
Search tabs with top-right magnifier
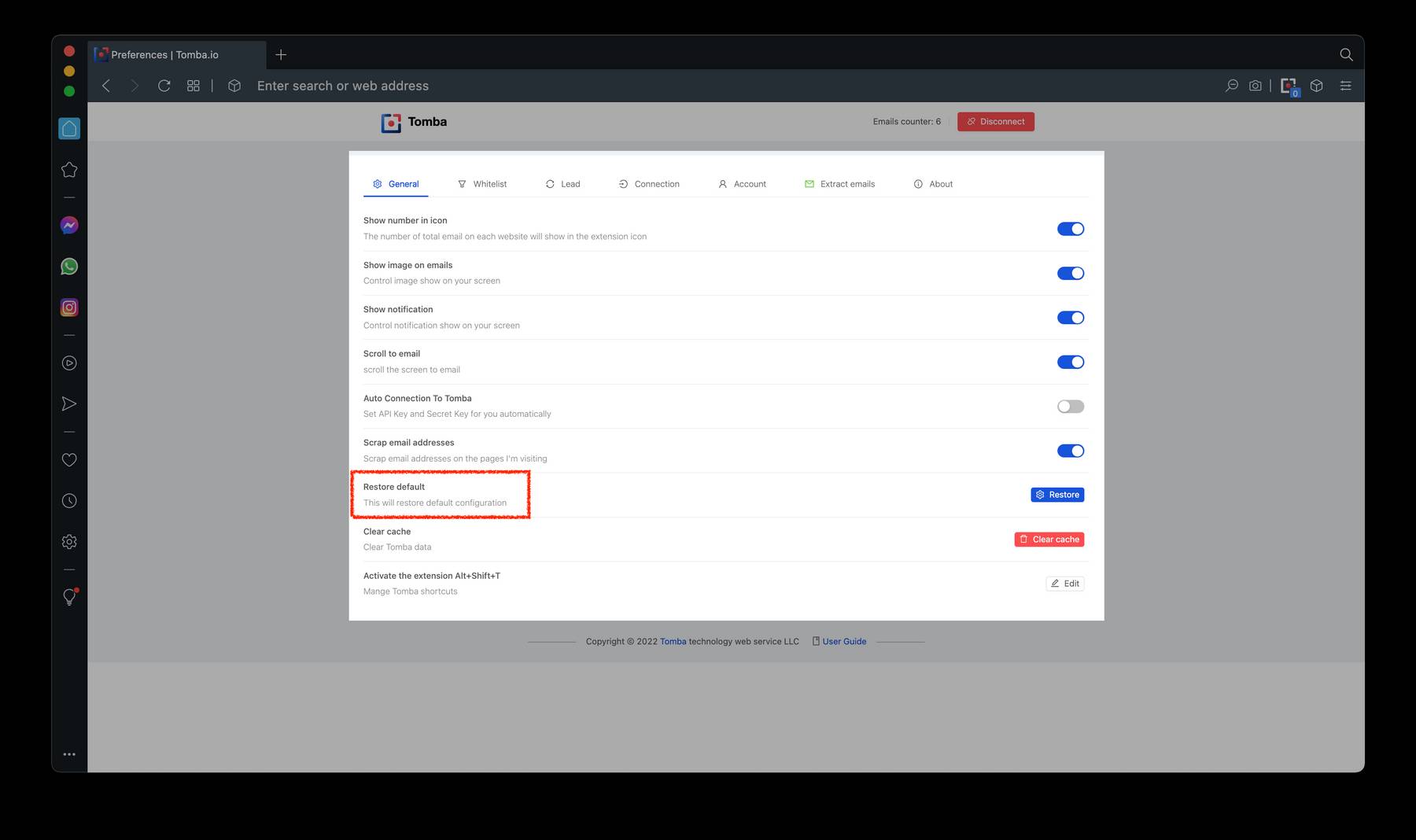coord(1346,54)
